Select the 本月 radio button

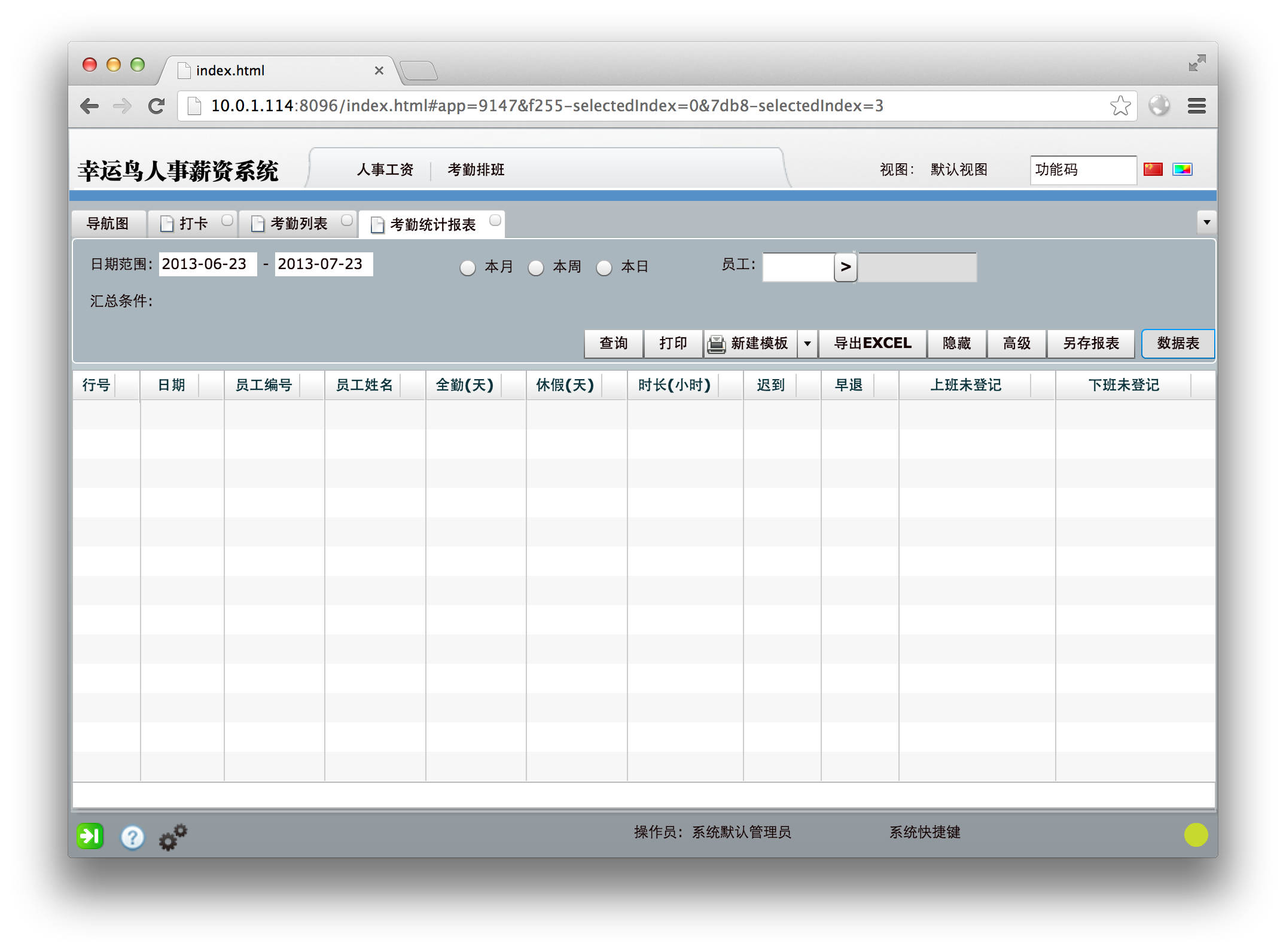(x=467, y=267)
